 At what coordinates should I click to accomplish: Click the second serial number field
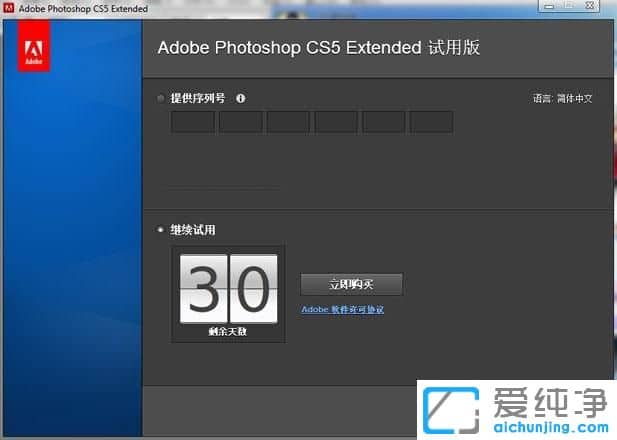click(241, 122)
